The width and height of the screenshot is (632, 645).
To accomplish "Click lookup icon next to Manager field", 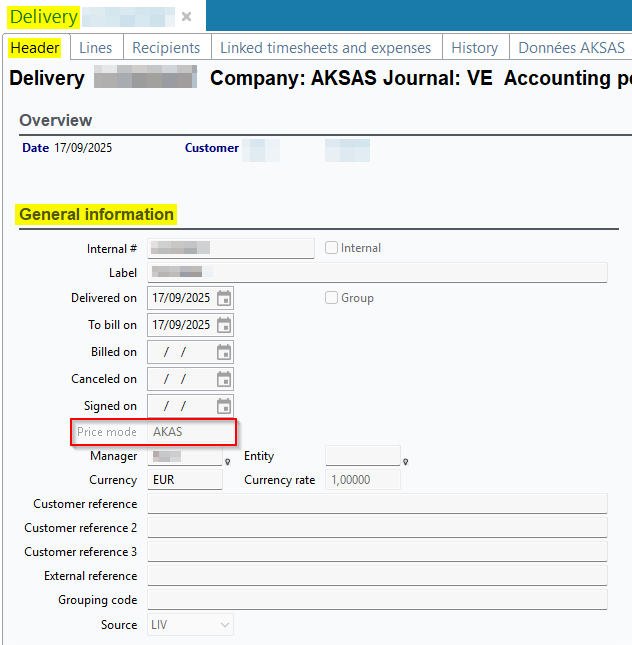I will [228, 461].
